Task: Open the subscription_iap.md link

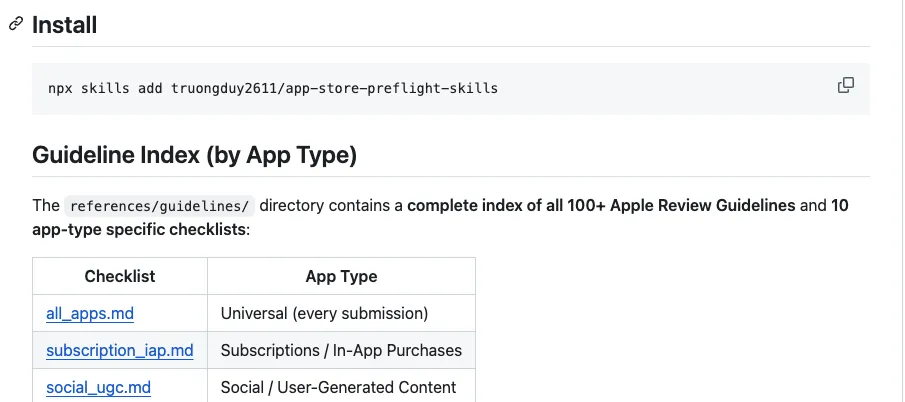Action: coord(119,350)
